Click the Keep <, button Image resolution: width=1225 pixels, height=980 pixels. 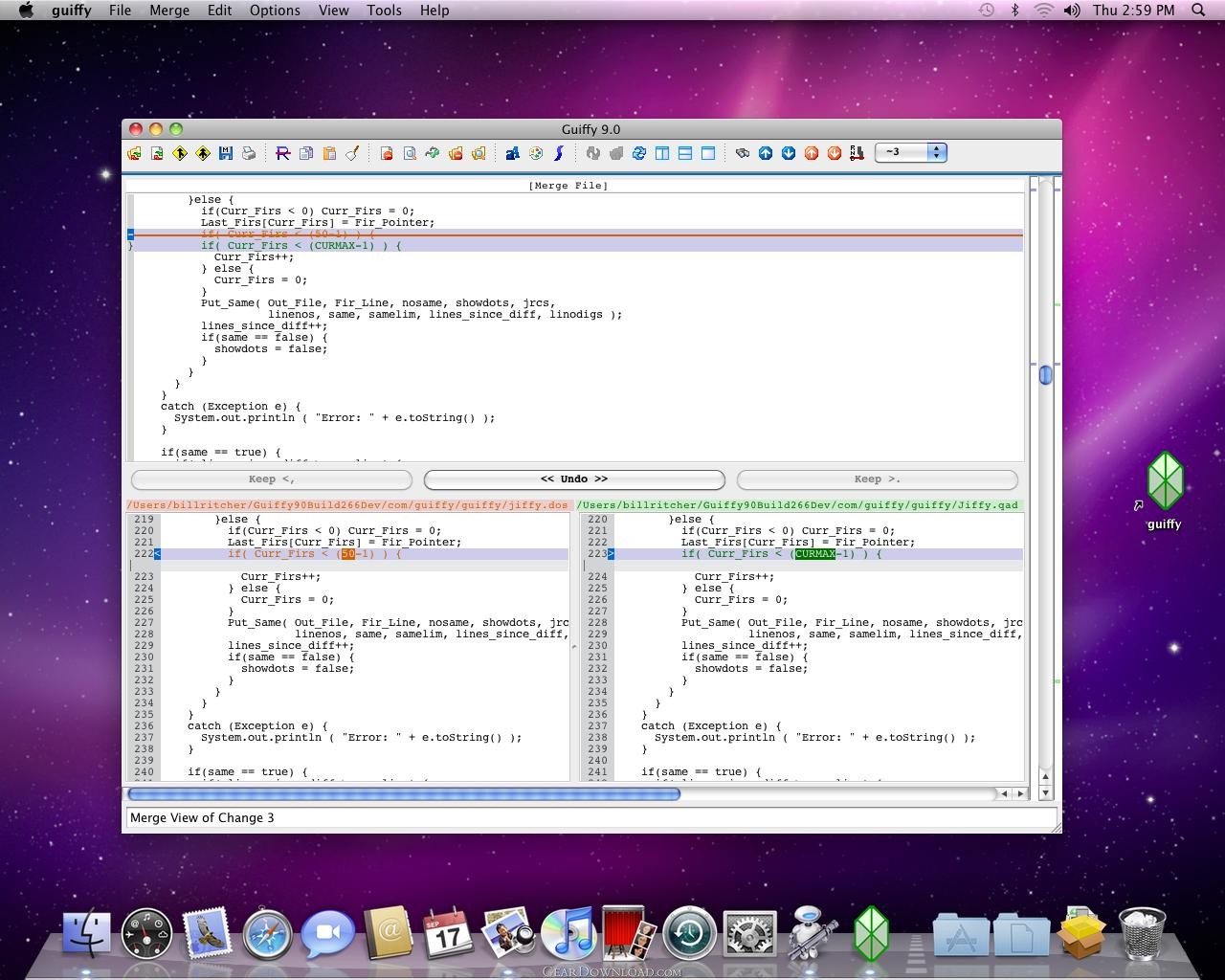coord(272,479)
